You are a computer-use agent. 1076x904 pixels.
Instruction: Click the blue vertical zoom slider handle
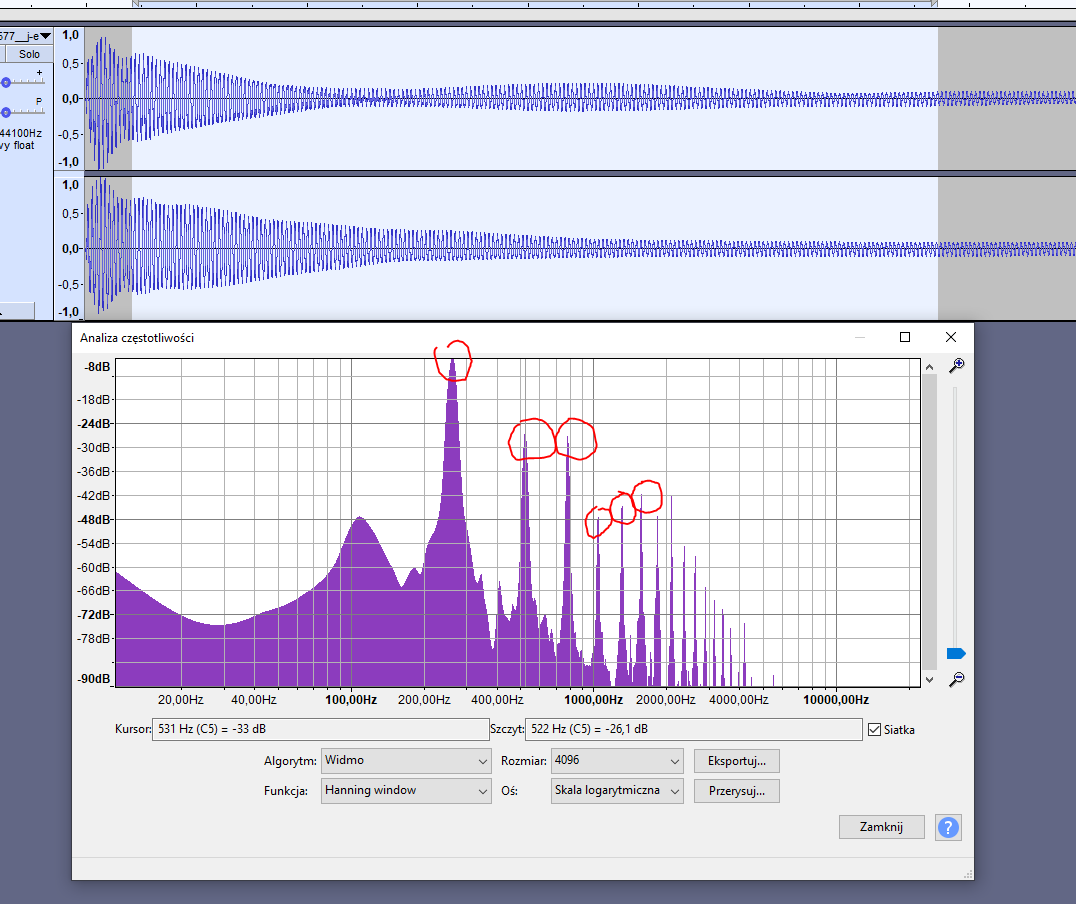[956, 653]
